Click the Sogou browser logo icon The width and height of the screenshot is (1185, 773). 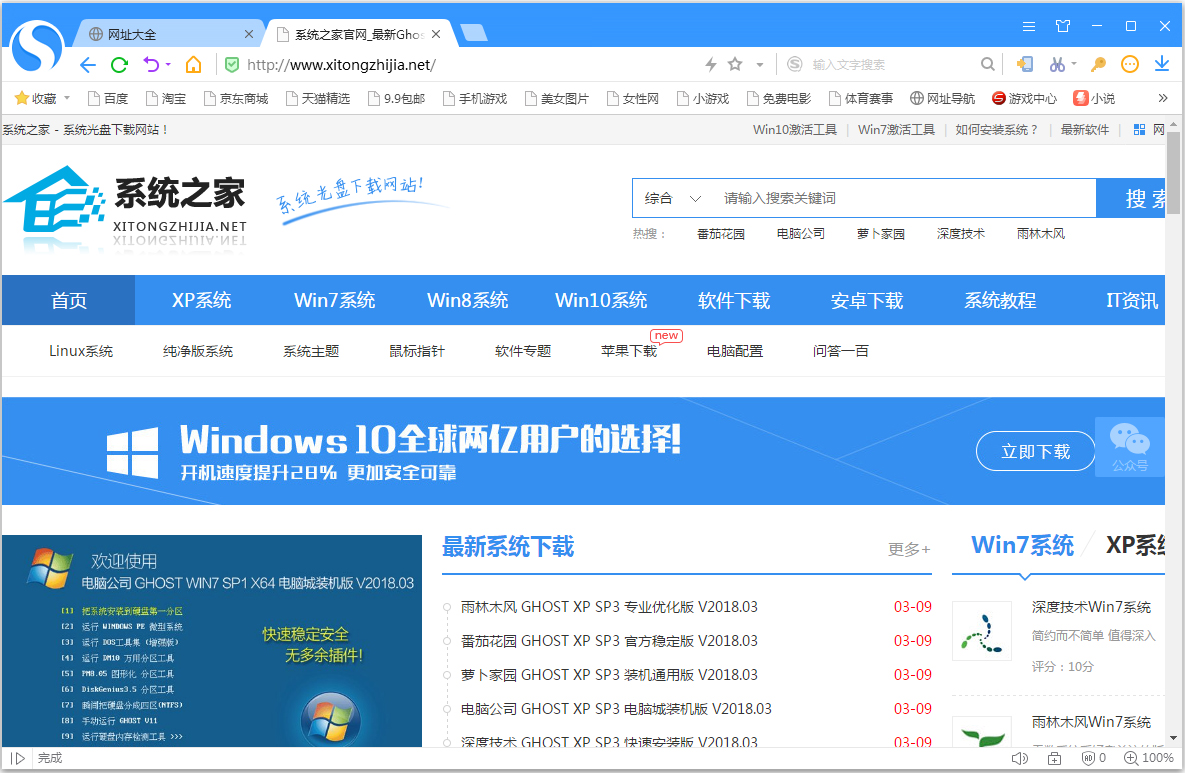[x=36, y=47]
